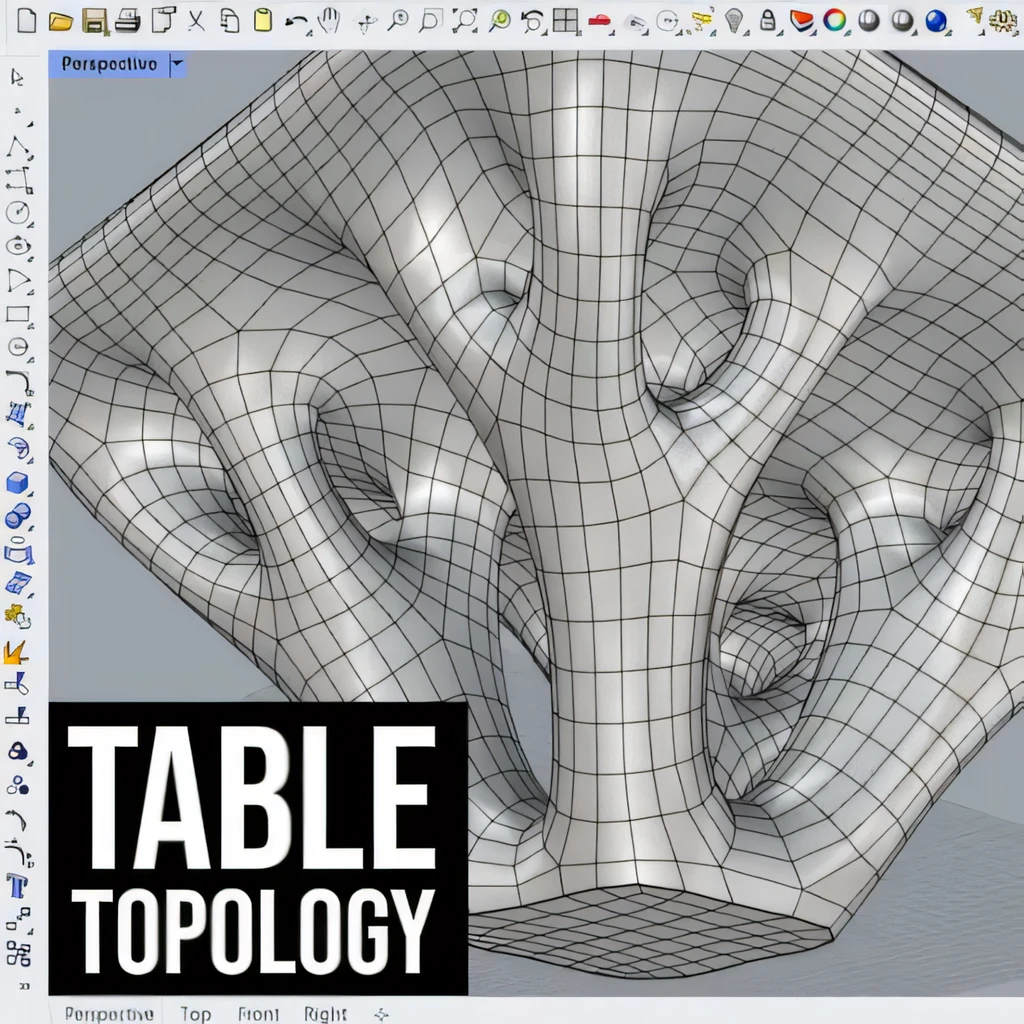Undo the last action with the curved arrow
Image resolution: width=1024 pixels, height=1024 pixels.
click(297, 22)
